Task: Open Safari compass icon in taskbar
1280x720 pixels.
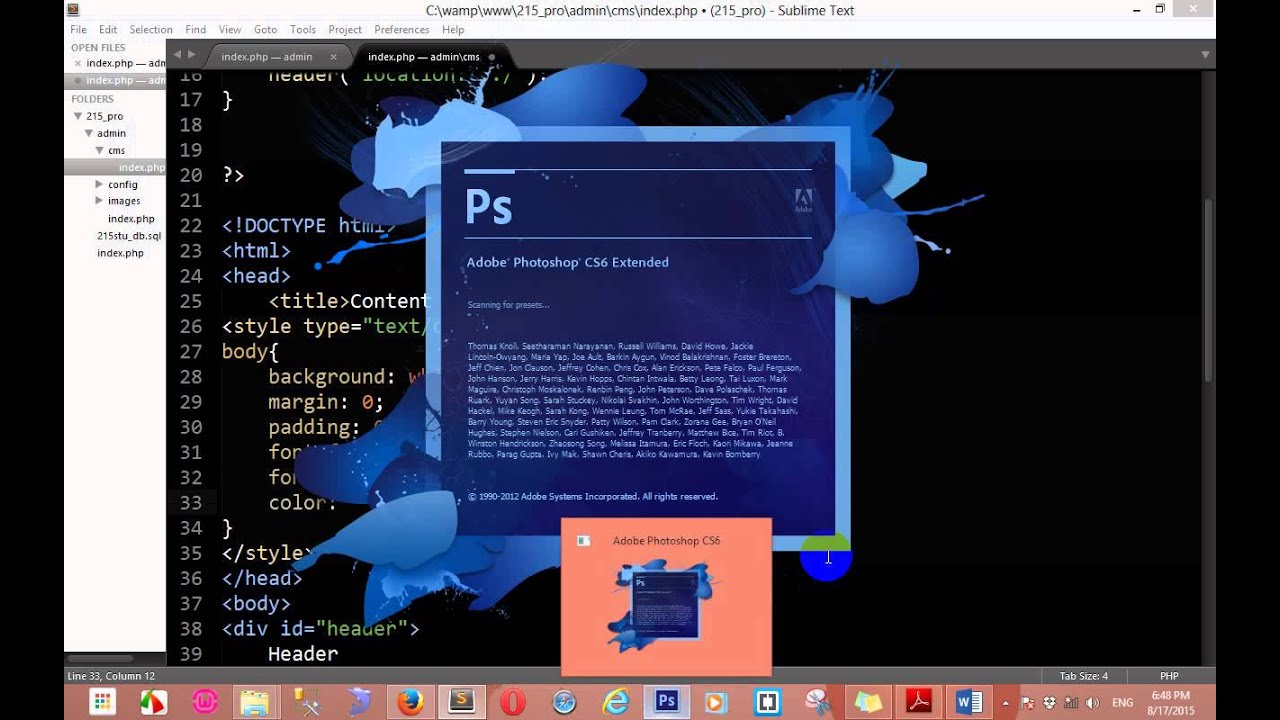Action: coord(565,702)
